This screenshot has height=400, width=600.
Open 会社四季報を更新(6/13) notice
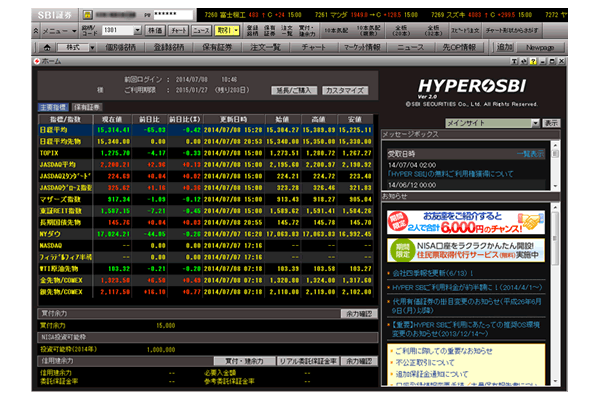[433, 273]
